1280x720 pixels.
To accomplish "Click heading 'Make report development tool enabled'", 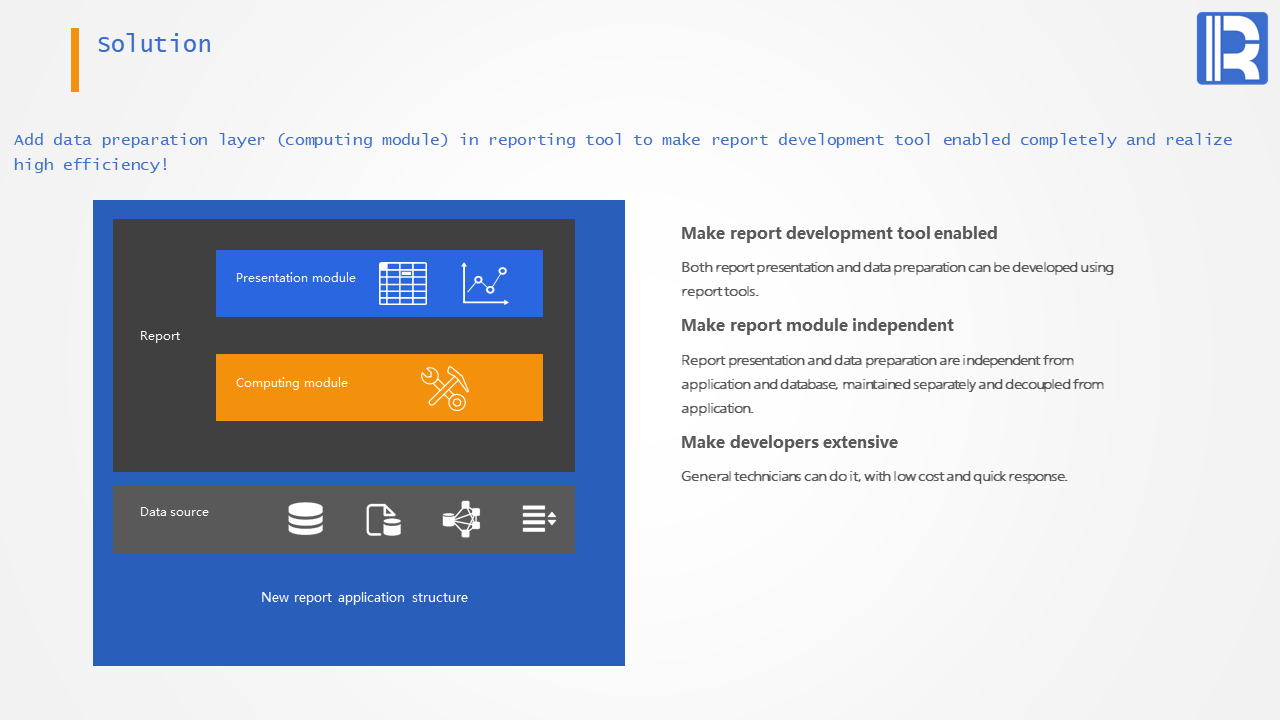I will (x=839, y=233).
